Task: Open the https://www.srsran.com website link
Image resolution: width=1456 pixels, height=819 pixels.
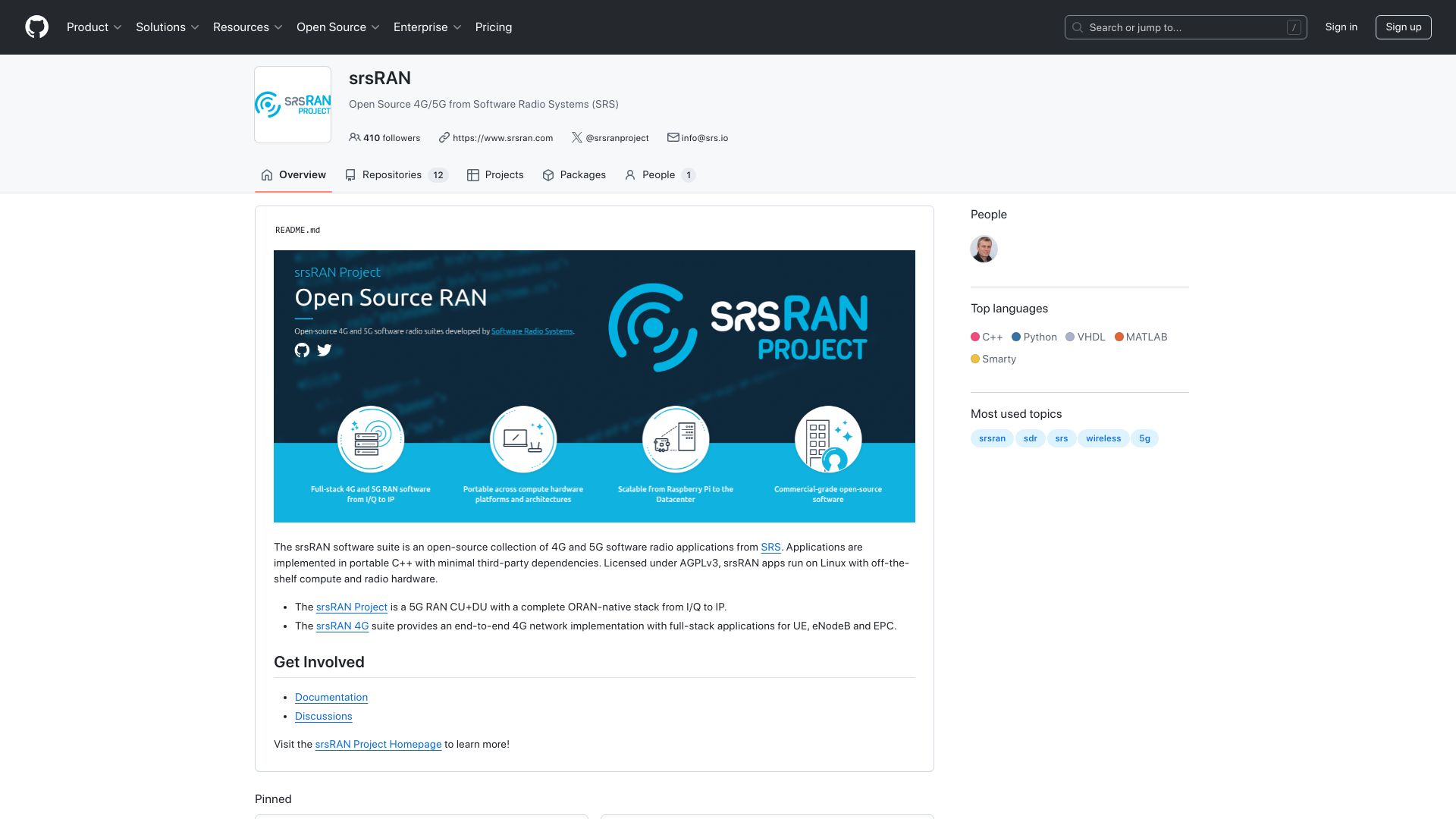Action: pyautogui.click(x=503, y=138)
